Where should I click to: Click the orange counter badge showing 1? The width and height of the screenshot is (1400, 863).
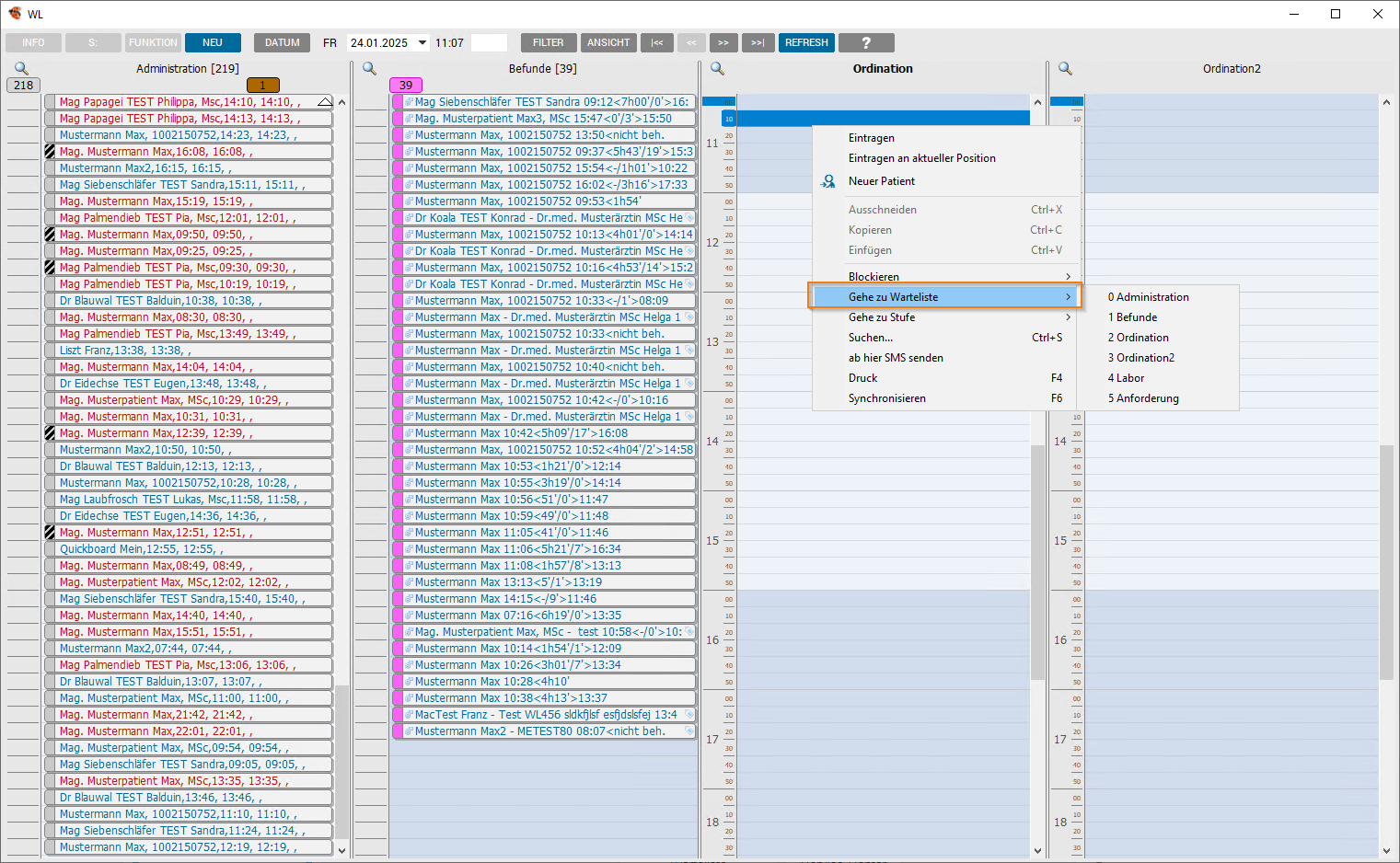[262, 85]
